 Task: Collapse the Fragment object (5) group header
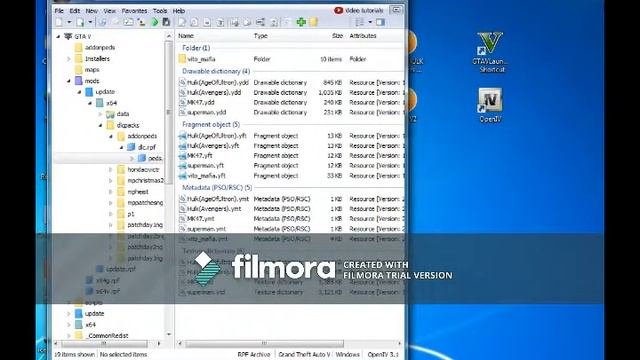pyautogui.click(x=211, y=124)
